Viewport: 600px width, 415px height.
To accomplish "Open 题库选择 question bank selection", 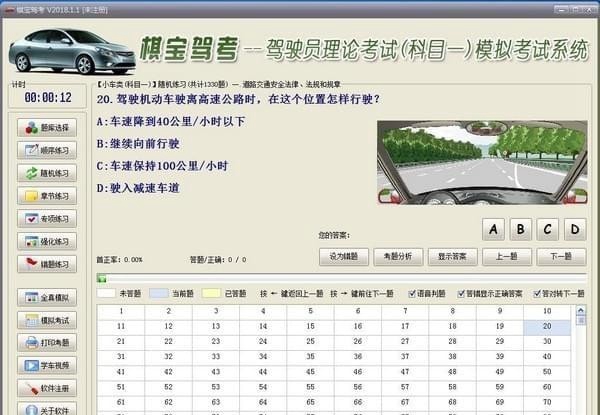I will [47, 128].
